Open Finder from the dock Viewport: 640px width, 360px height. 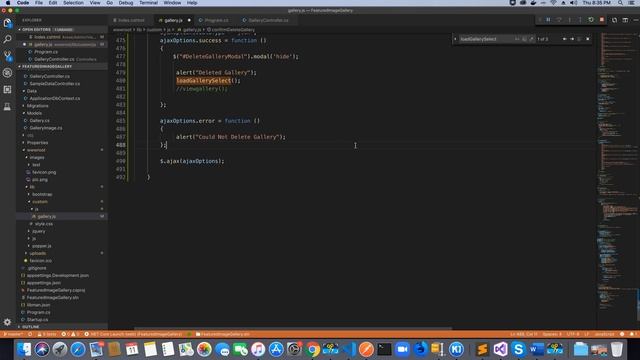pyautogui.click(x=24, y=349)
